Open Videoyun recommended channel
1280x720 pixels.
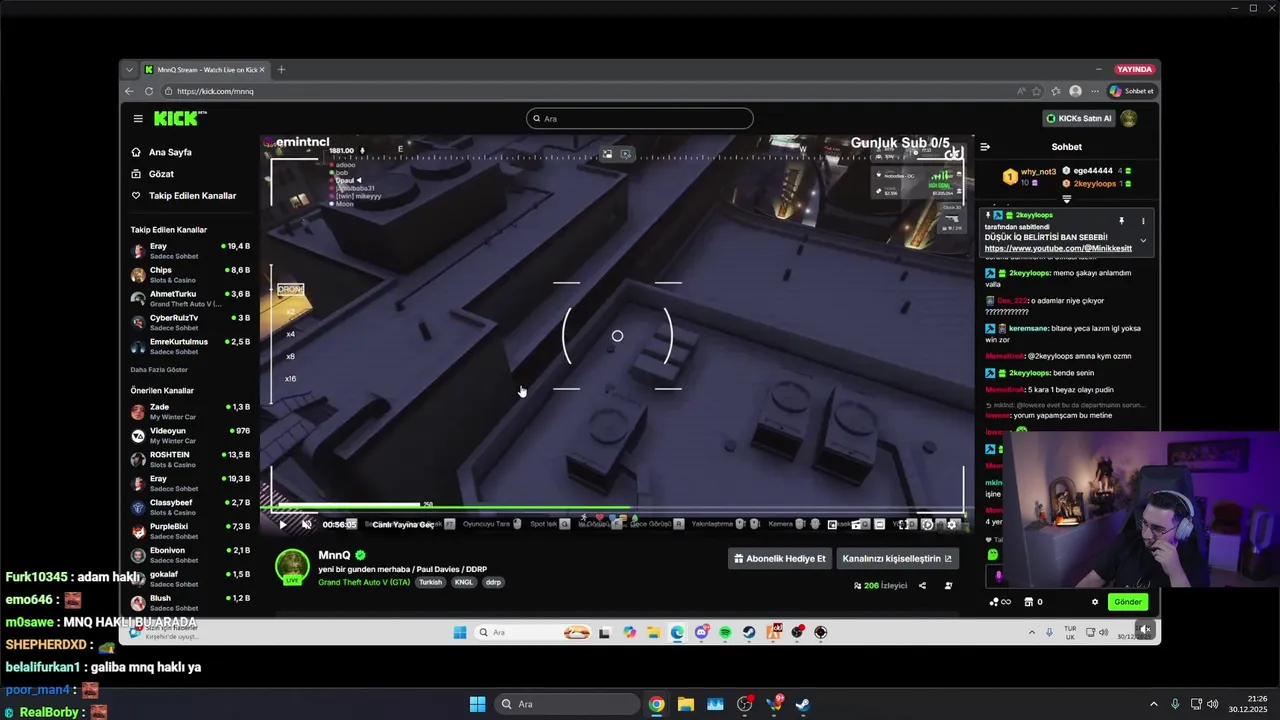coord(190,435)
